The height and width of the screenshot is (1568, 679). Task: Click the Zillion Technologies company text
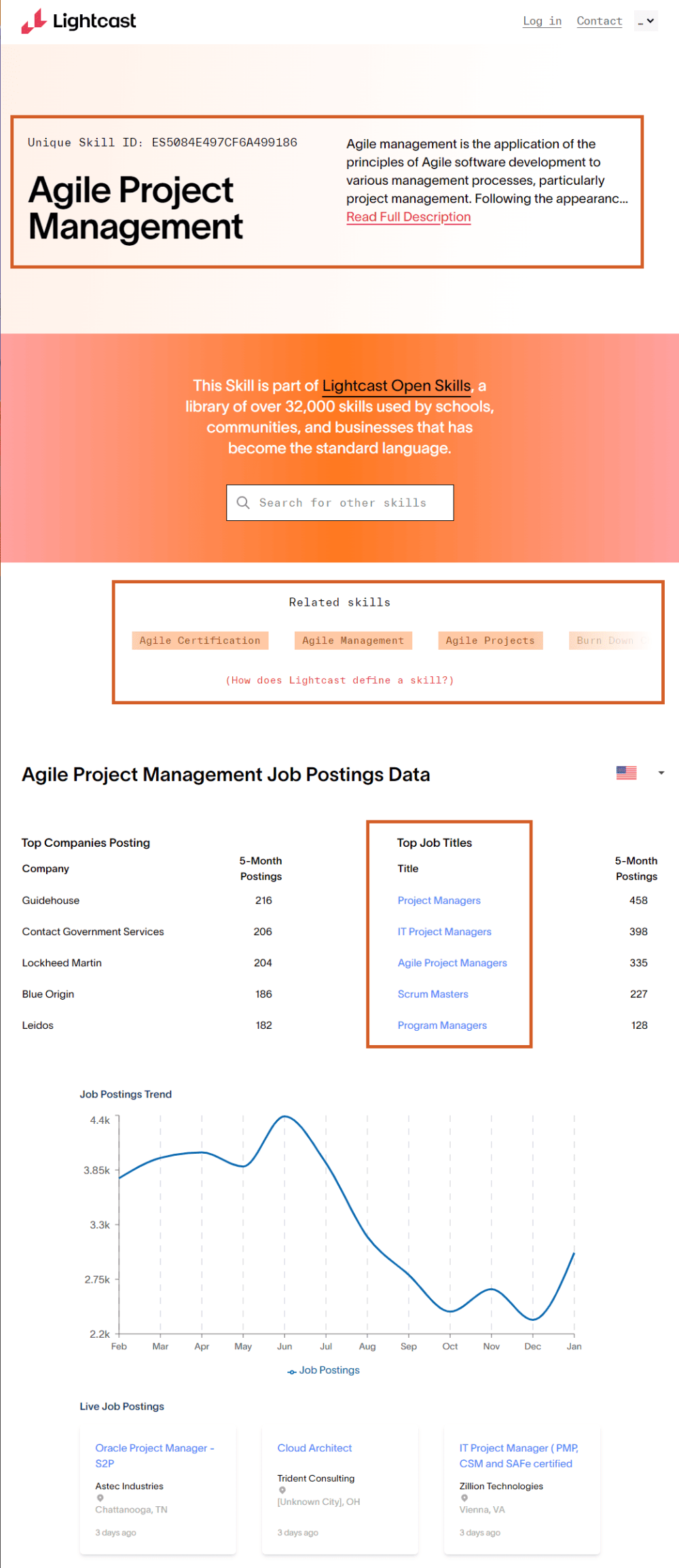click(501, 1486)
